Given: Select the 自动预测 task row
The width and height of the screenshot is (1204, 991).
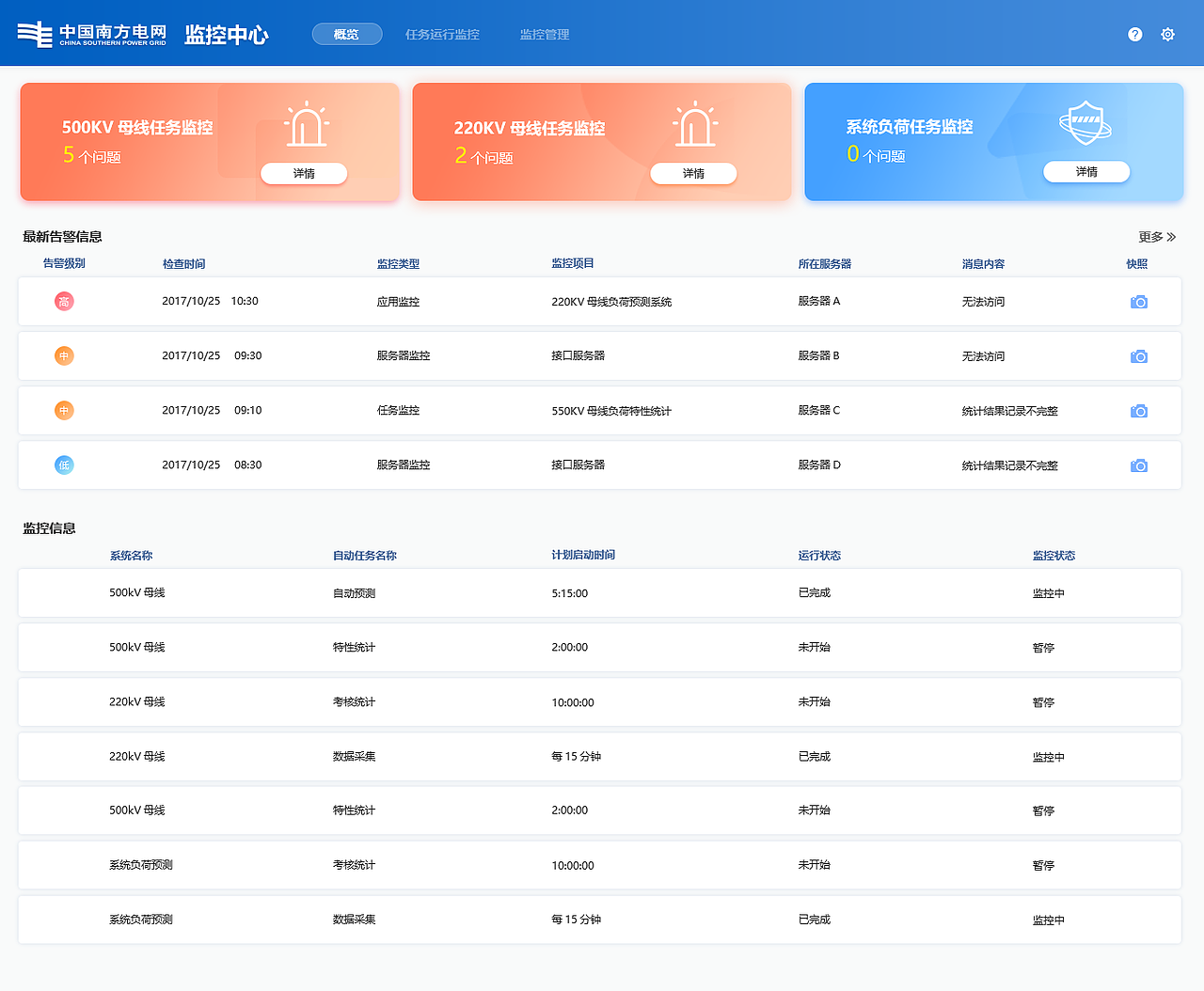Looking at the screenshot, I should [599, 593].
